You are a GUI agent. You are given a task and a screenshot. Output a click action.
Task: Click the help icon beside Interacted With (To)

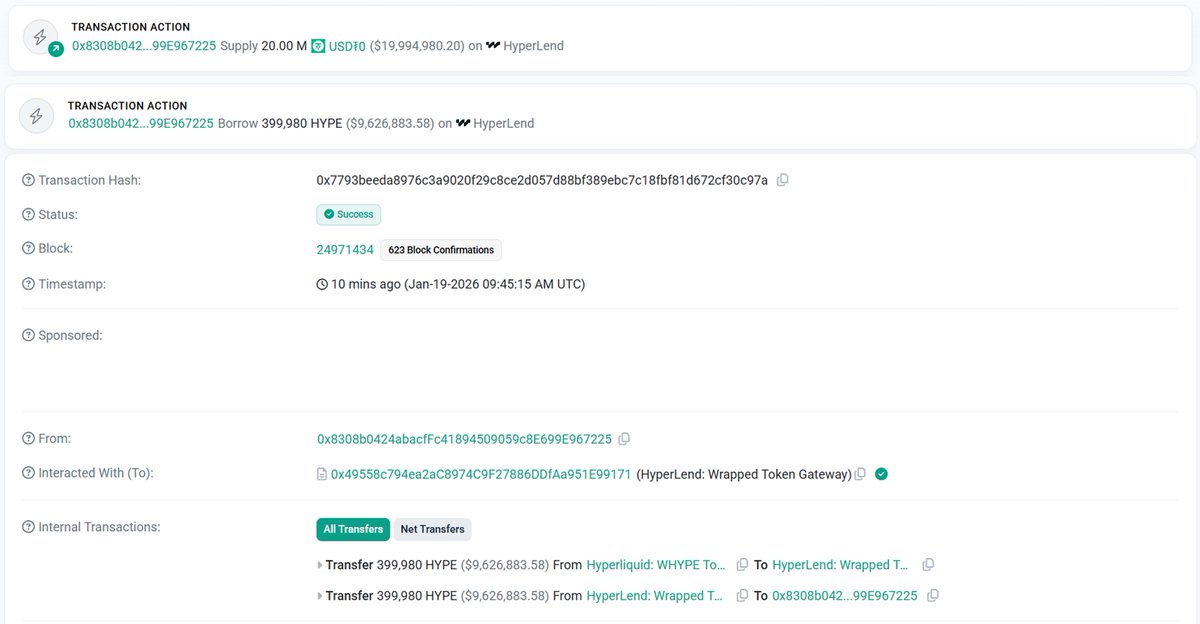coord(28,472)
